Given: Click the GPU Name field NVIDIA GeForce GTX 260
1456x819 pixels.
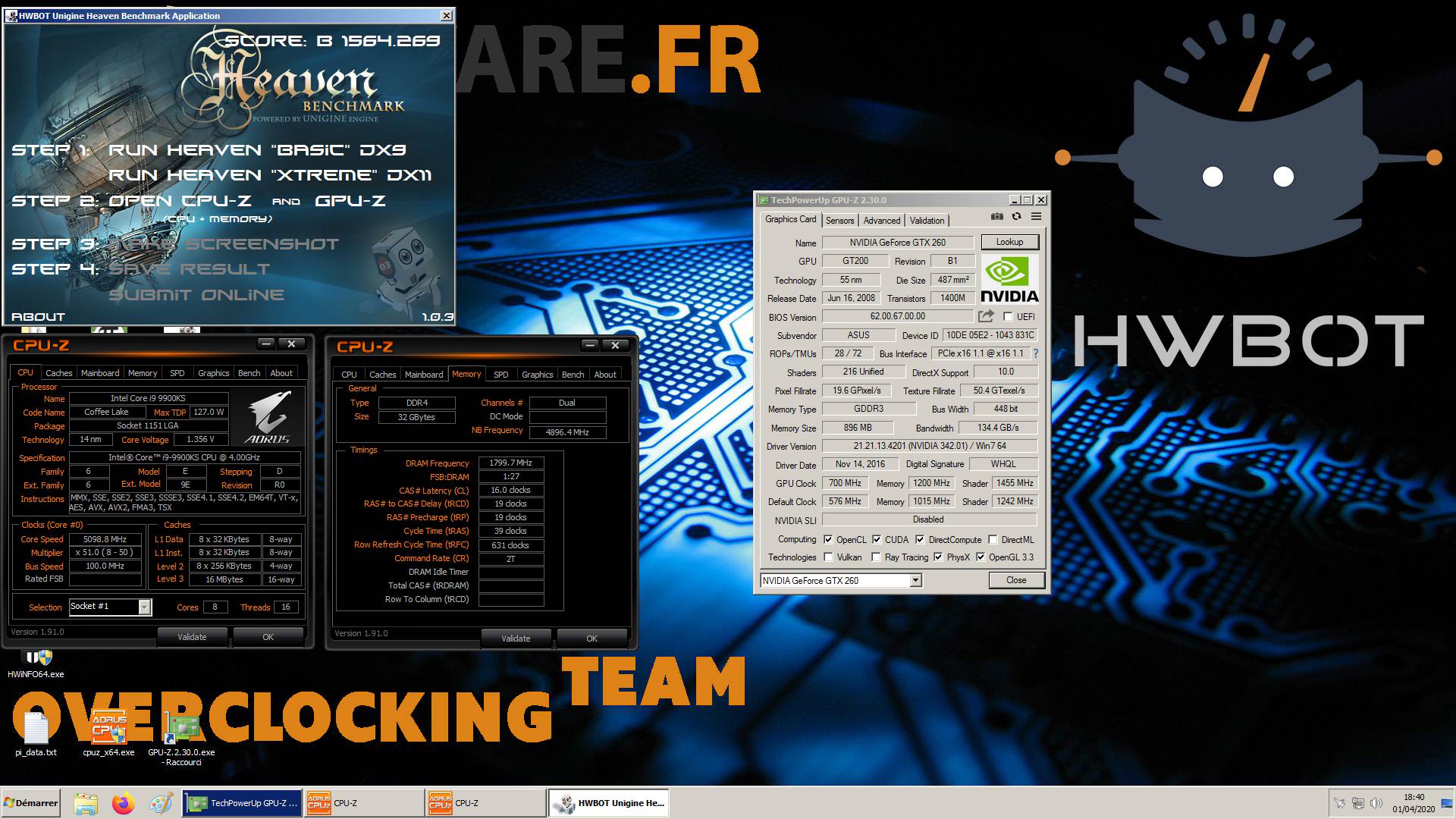Looking at the screenshot, I should 898,243.
